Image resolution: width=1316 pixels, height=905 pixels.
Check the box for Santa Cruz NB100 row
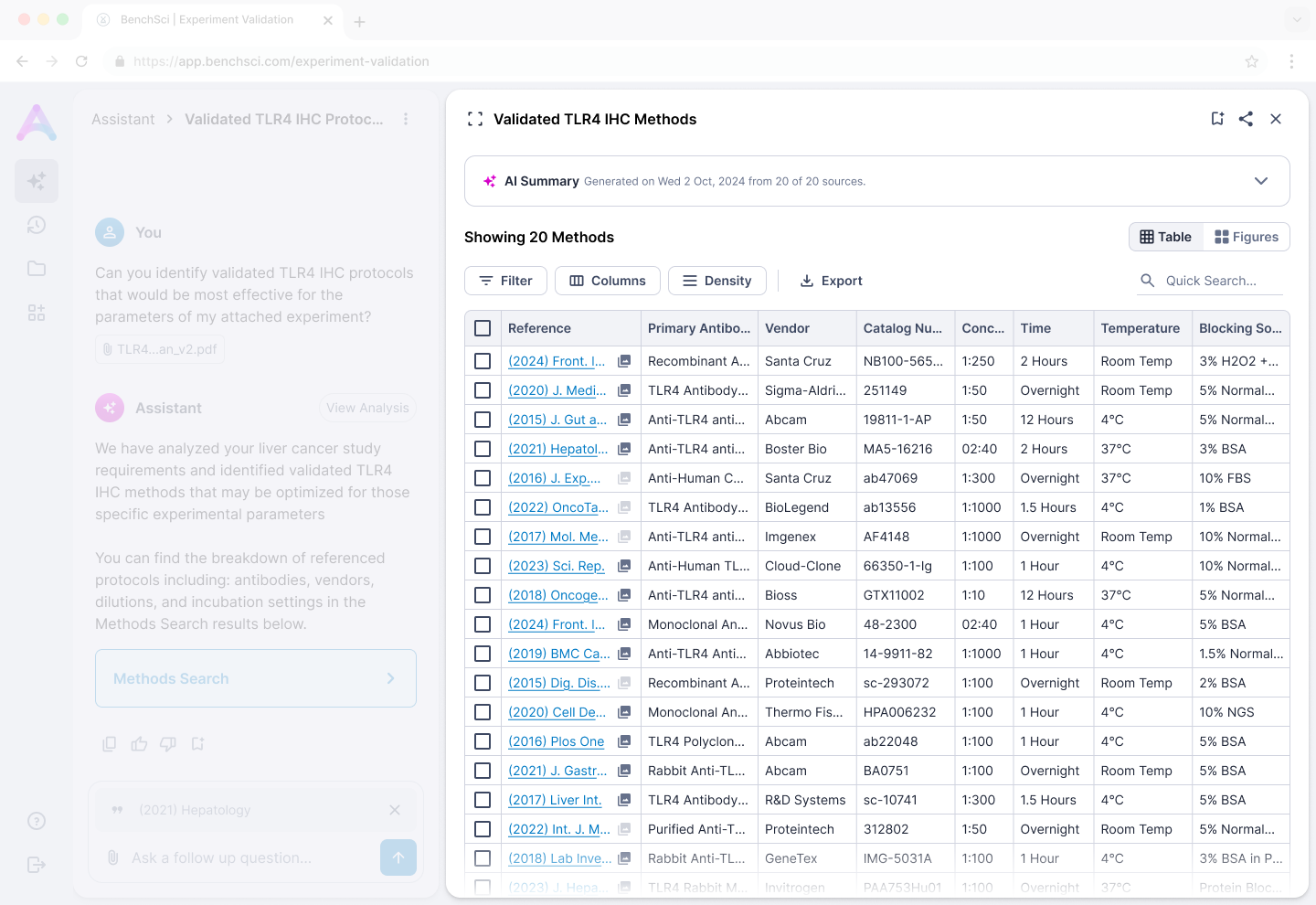483,361
